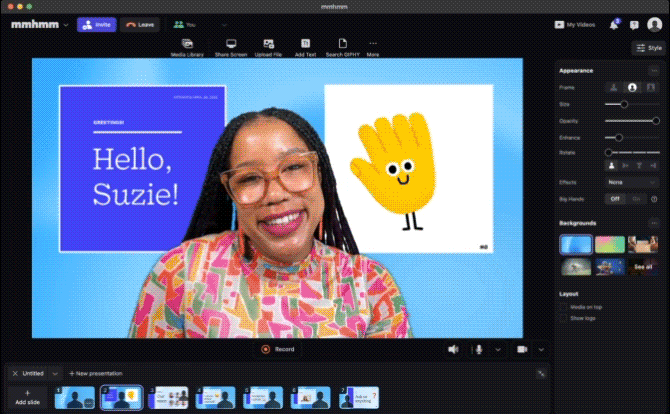
Task: Open the user profile avatar
Action: (654, 24)
